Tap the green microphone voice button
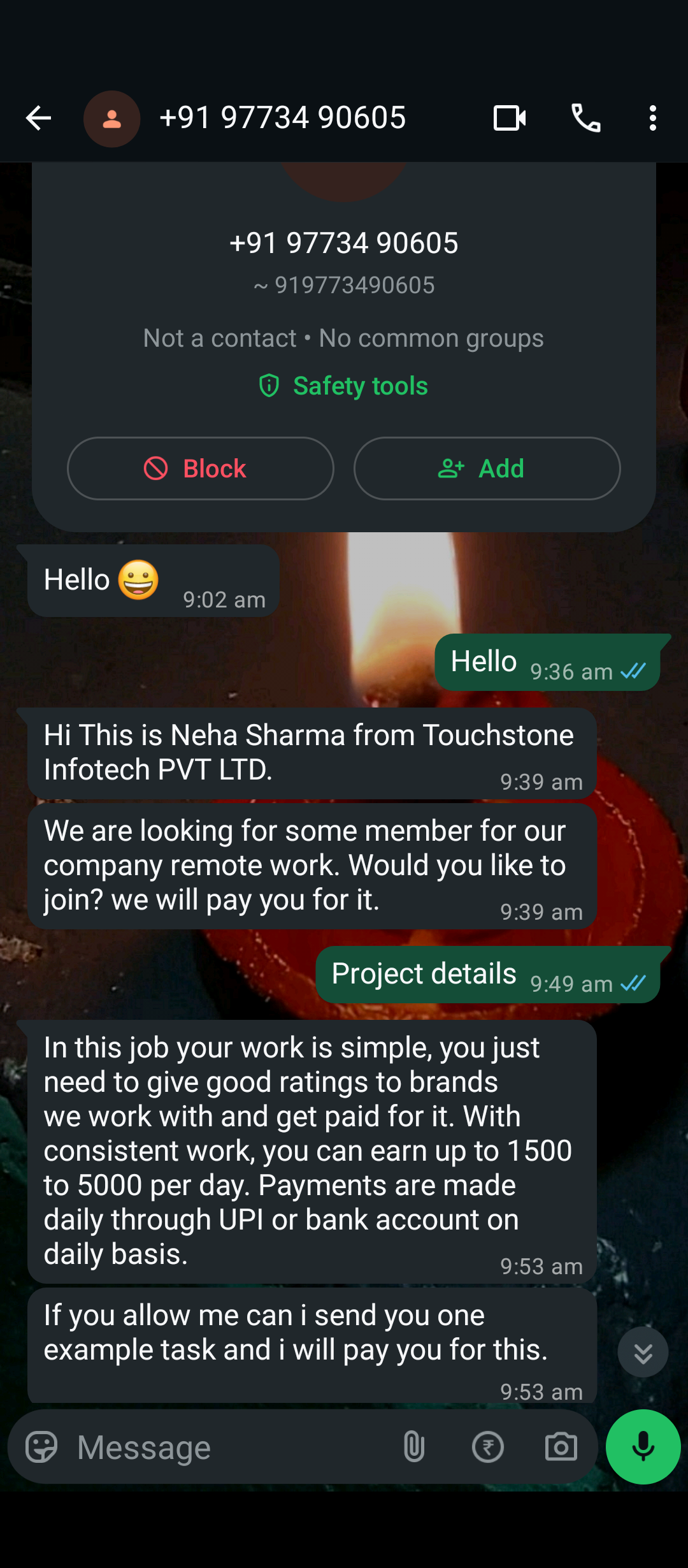The height and width of the screenshot is (1568, 688). [x=643, y=1447]
